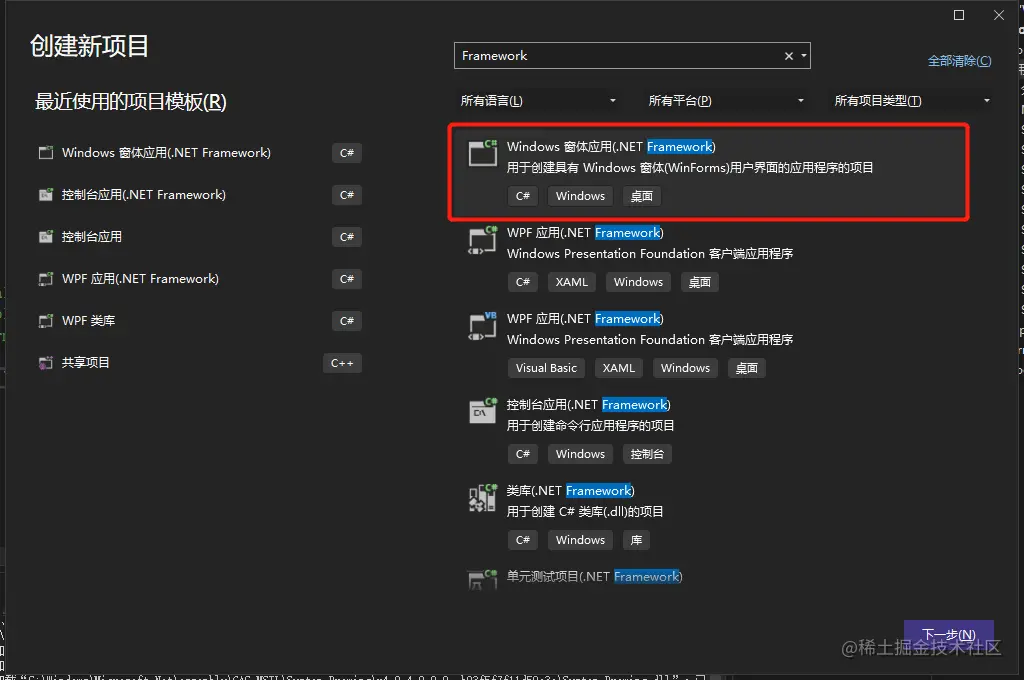
Task: Click recent 控制台应用(.NET Framework) icon
Action: click(46, 195)
